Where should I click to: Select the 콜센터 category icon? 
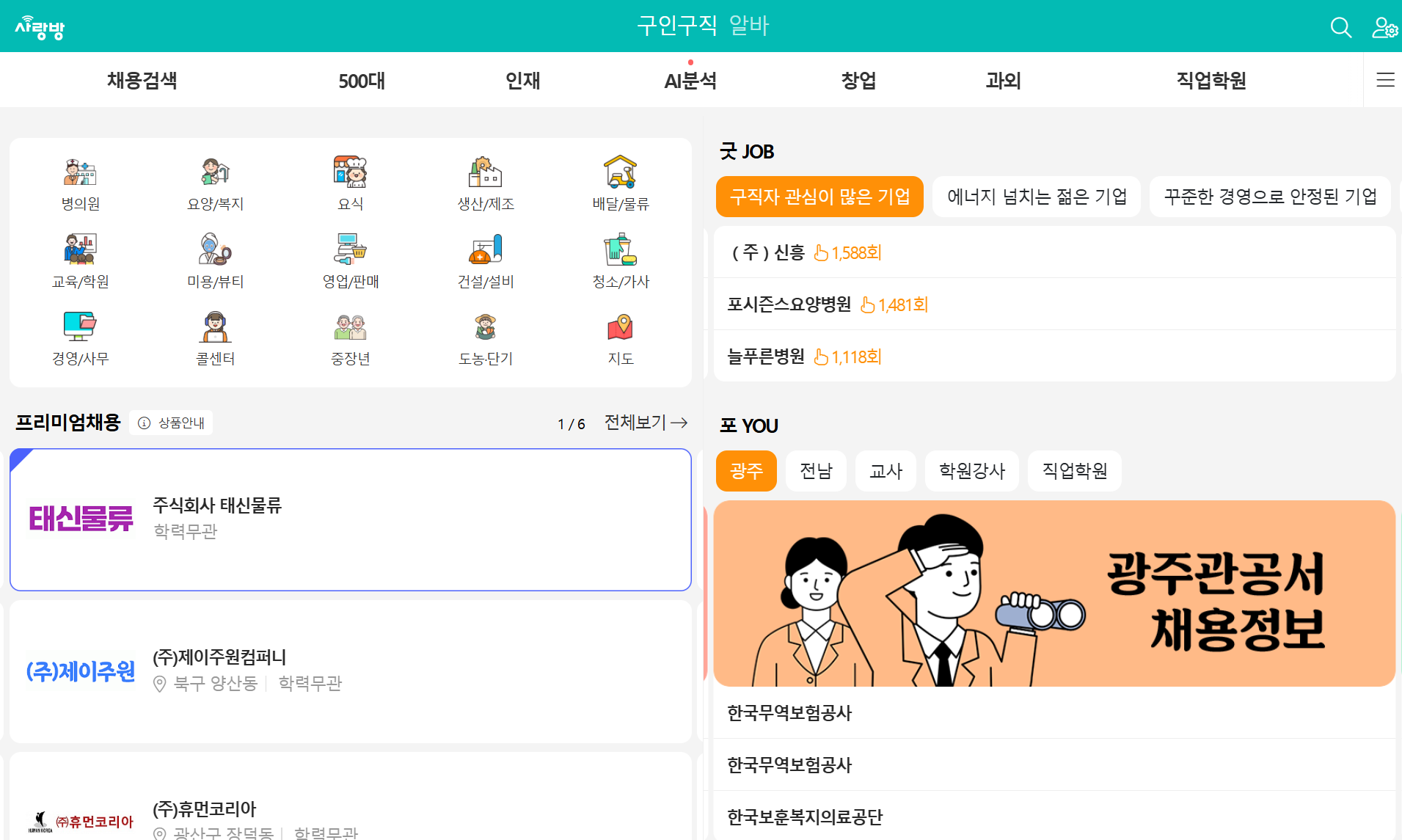(x=215, y=326)
